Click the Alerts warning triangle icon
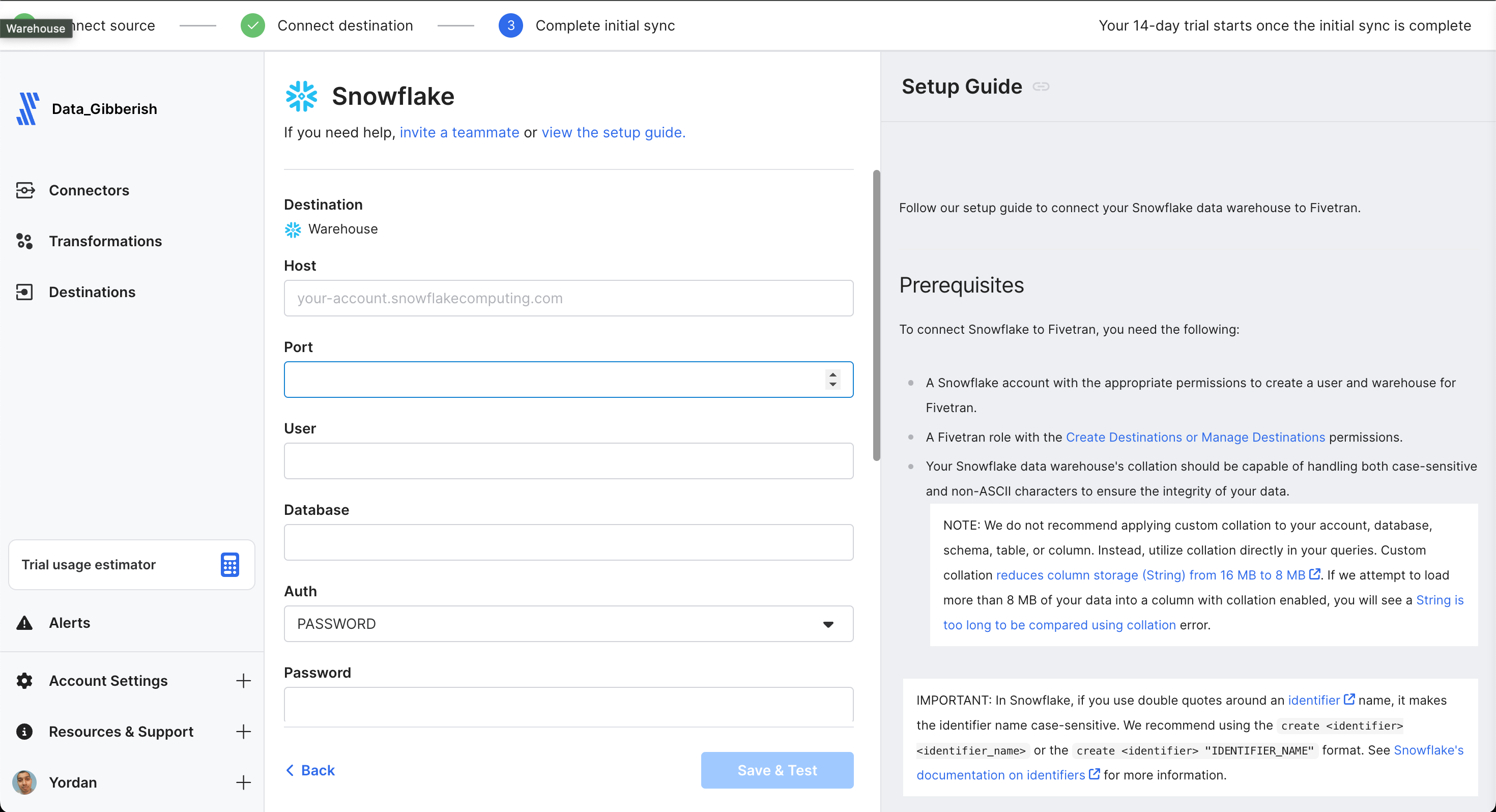This screenshot has height=812, width=1496. pyautogui.click(x=24, y=623)
